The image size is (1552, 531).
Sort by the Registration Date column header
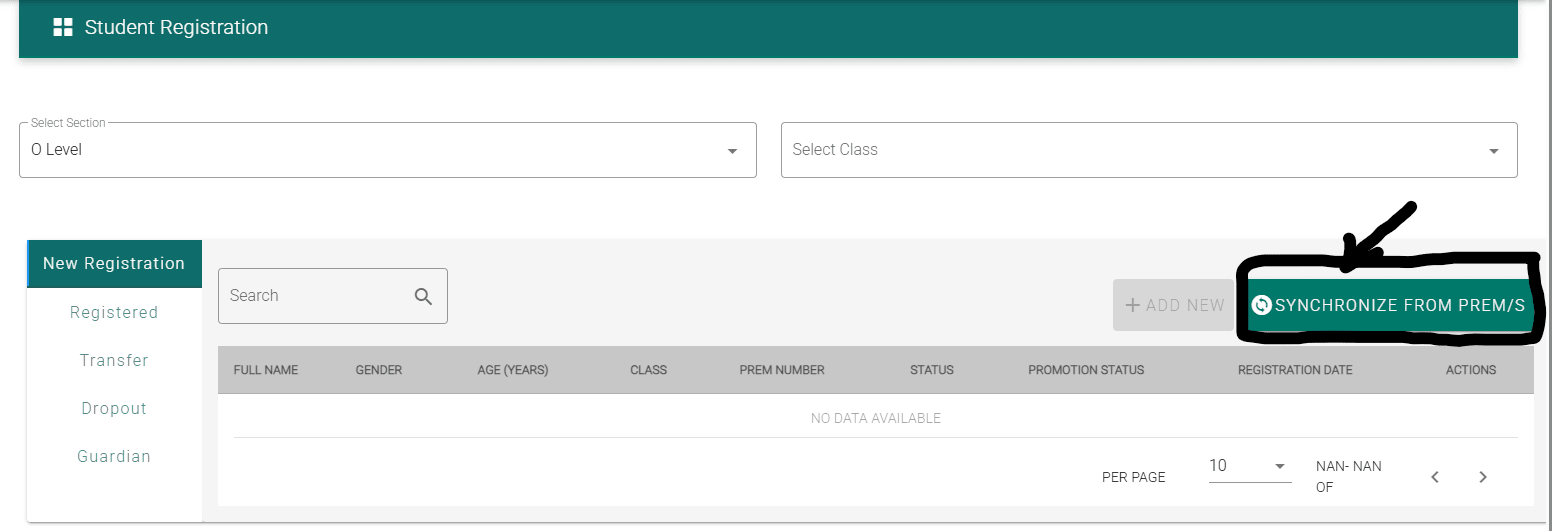1295,370
